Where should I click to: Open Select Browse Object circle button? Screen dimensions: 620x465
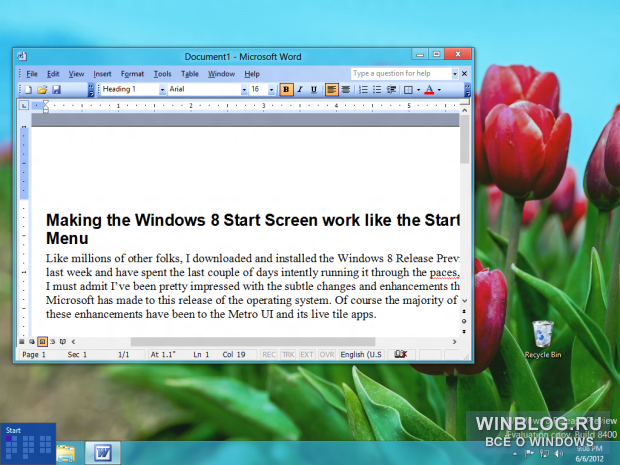click(464, 321)
